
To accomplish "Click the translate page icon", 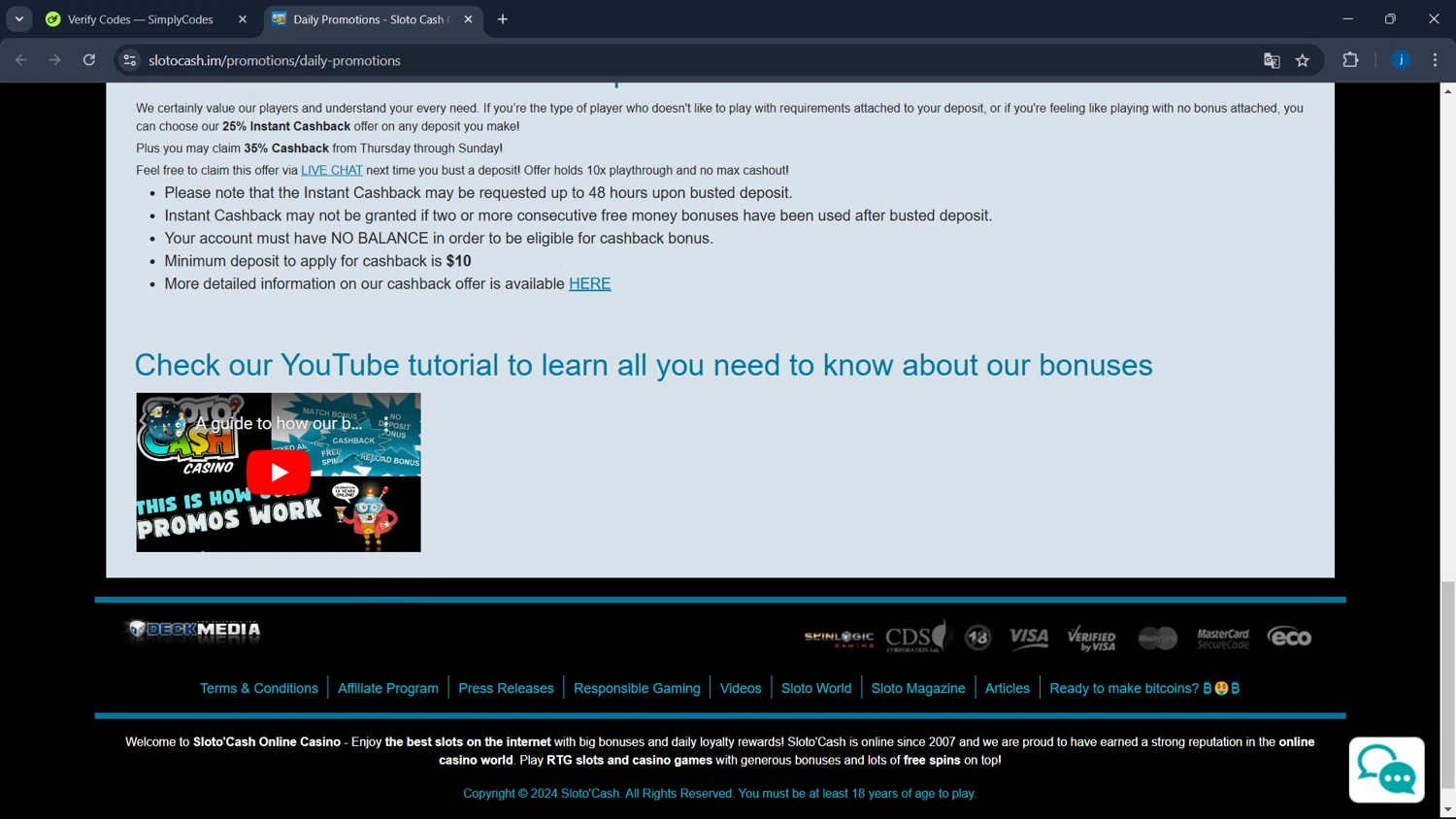I will pos(1272,60).
